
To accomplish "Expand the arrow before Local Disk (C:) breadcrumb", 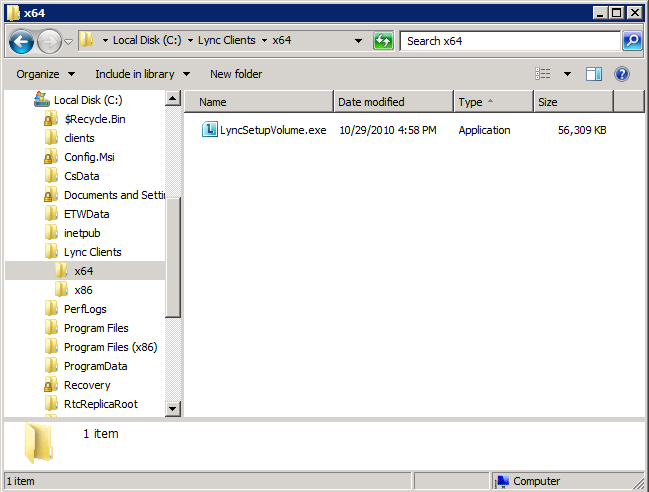I will tap(105, 41).
